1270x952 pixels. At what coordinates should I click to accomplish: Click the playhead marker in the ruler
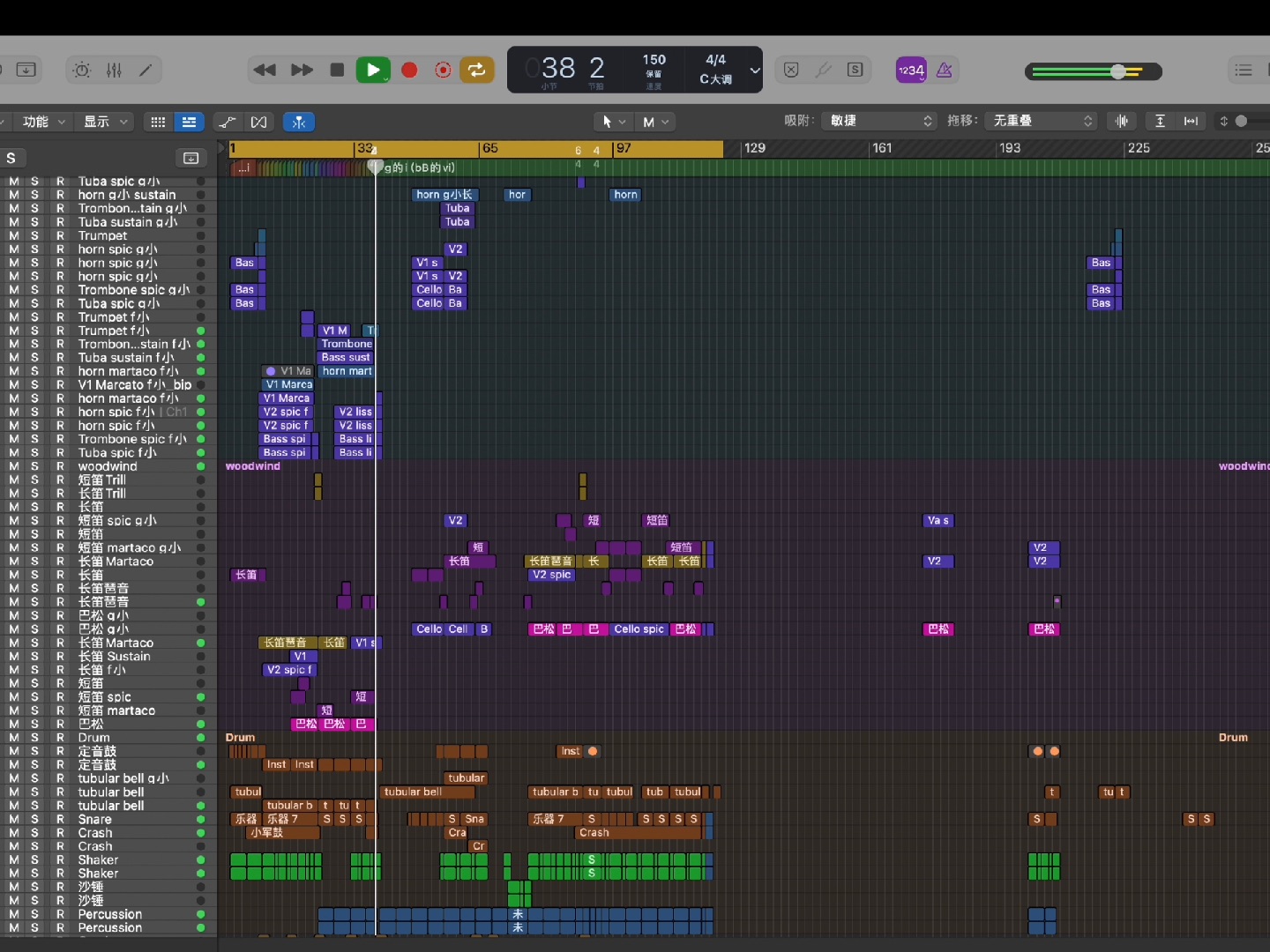[376, 165]
